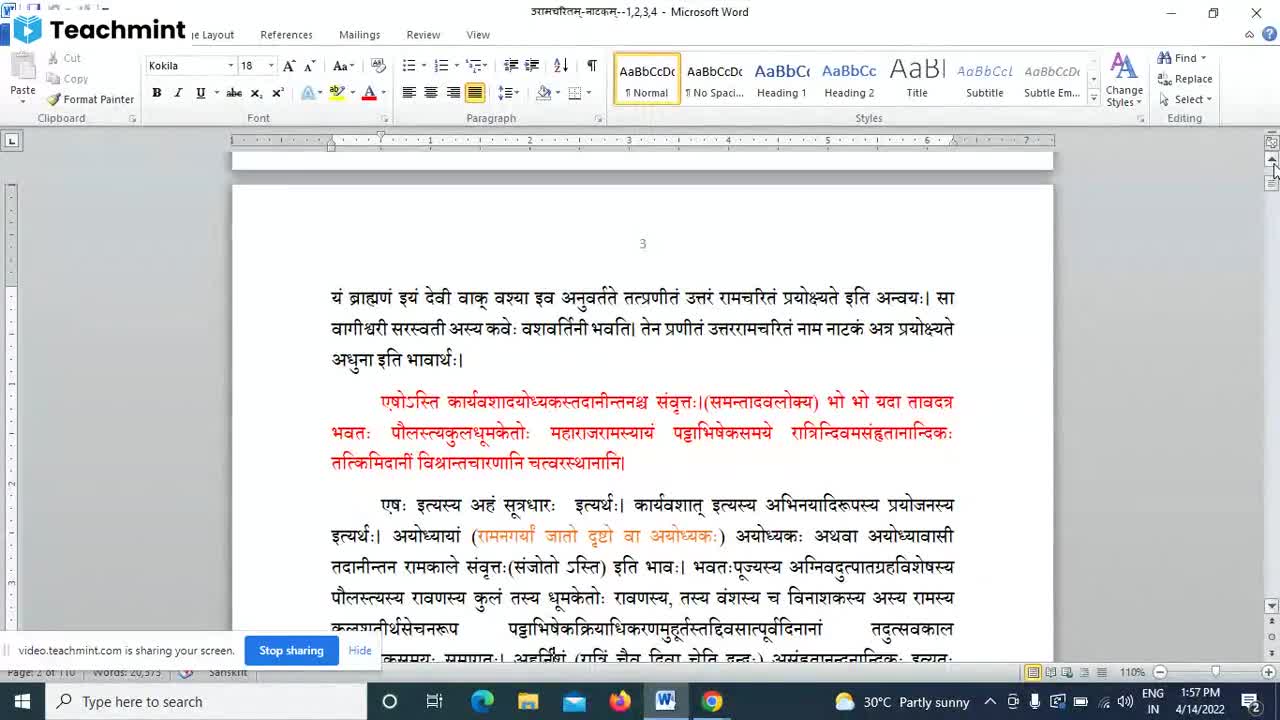This screenshot has height=720, width=1280.
Task: Open Change Case dropdown
Action: coord(343,66)
